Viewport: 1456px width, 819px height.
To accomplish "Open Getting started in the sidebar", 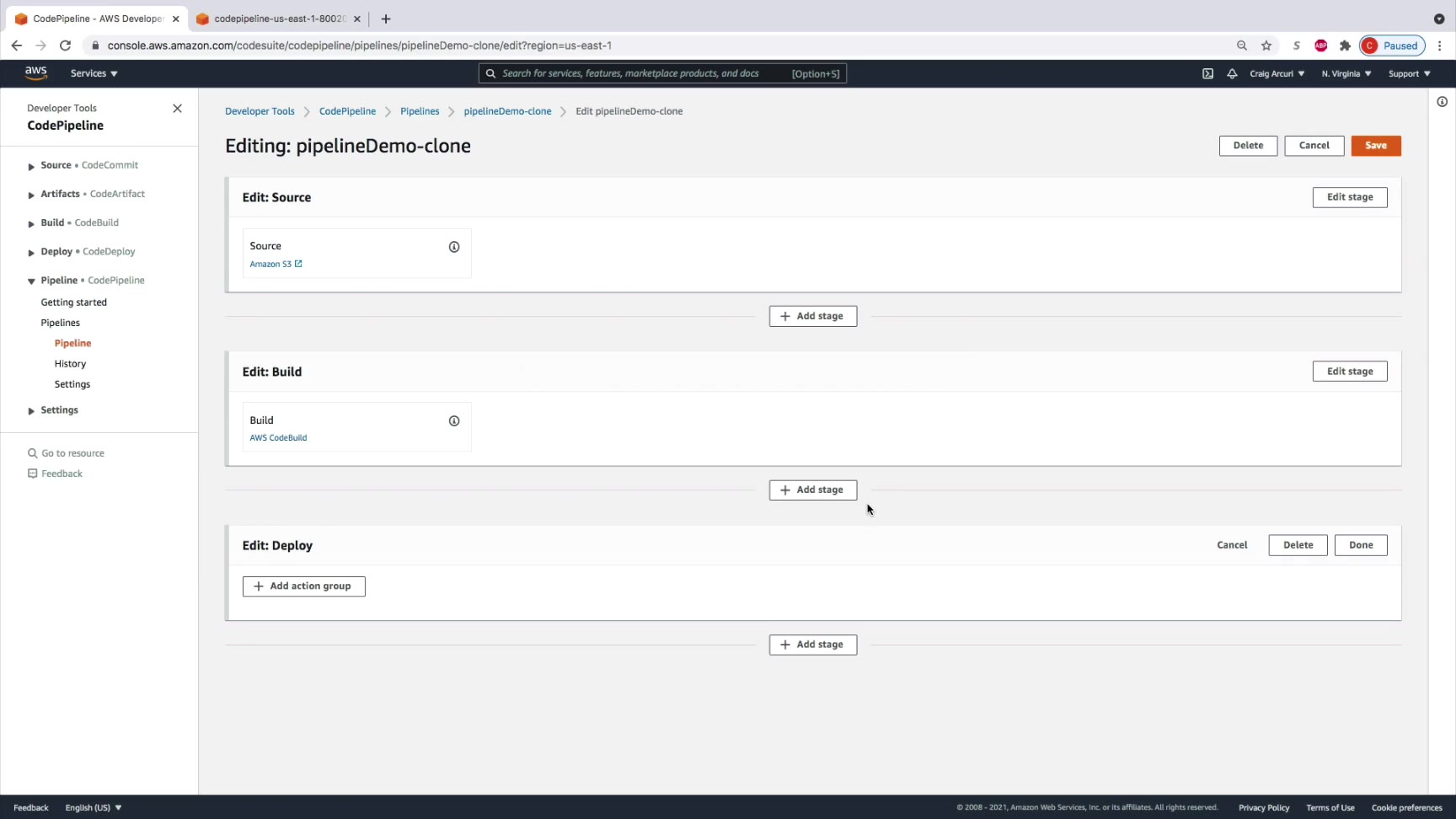I will click(74, 302).
